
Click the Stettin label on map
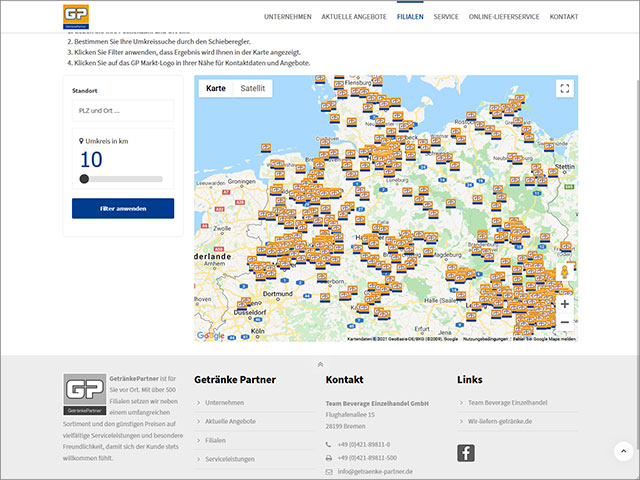pyautogui.click(x=565, y=167)
